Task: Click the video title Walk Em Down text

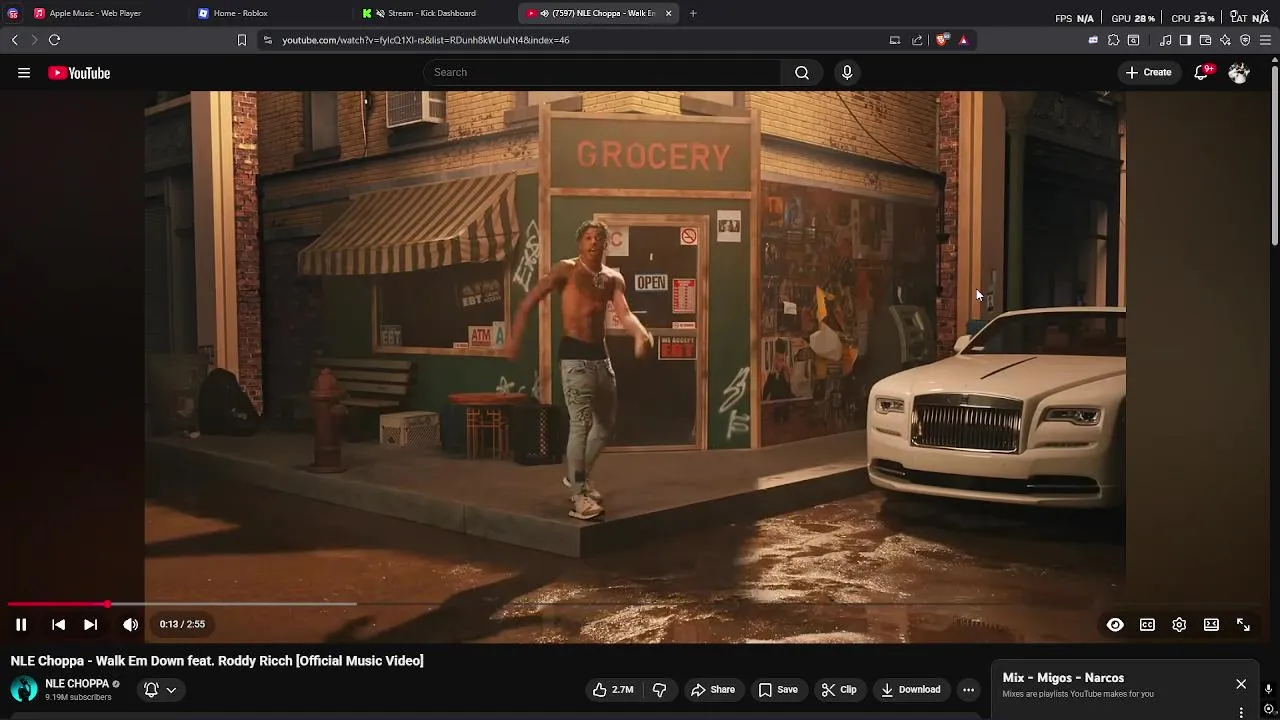Action: [x=217, y=661]
